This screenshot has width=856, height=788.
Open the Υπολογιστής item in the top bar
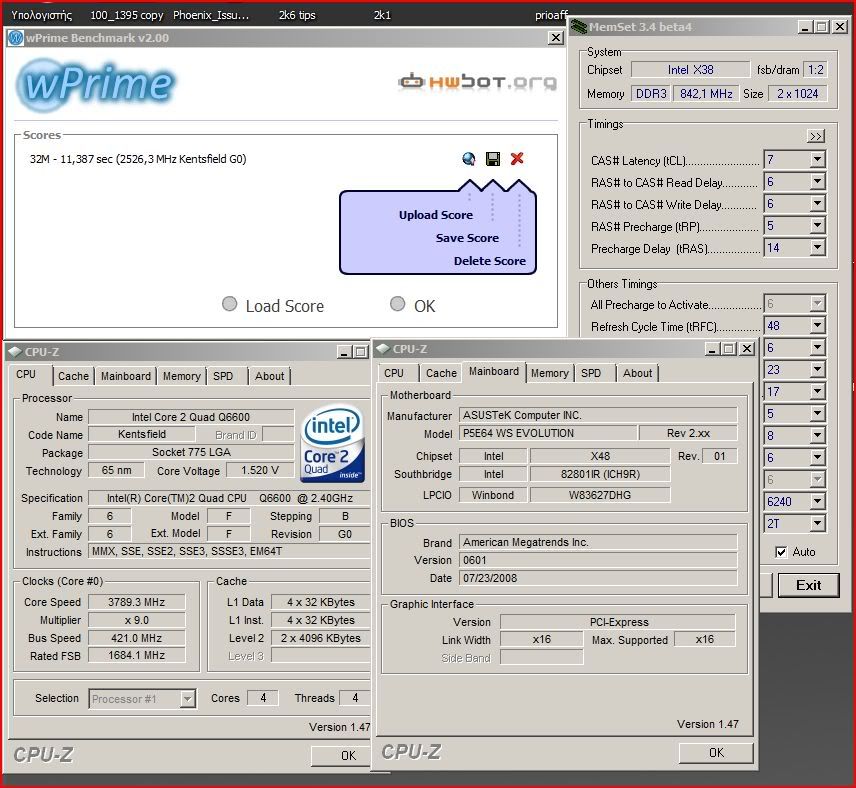tap(41, 15)
